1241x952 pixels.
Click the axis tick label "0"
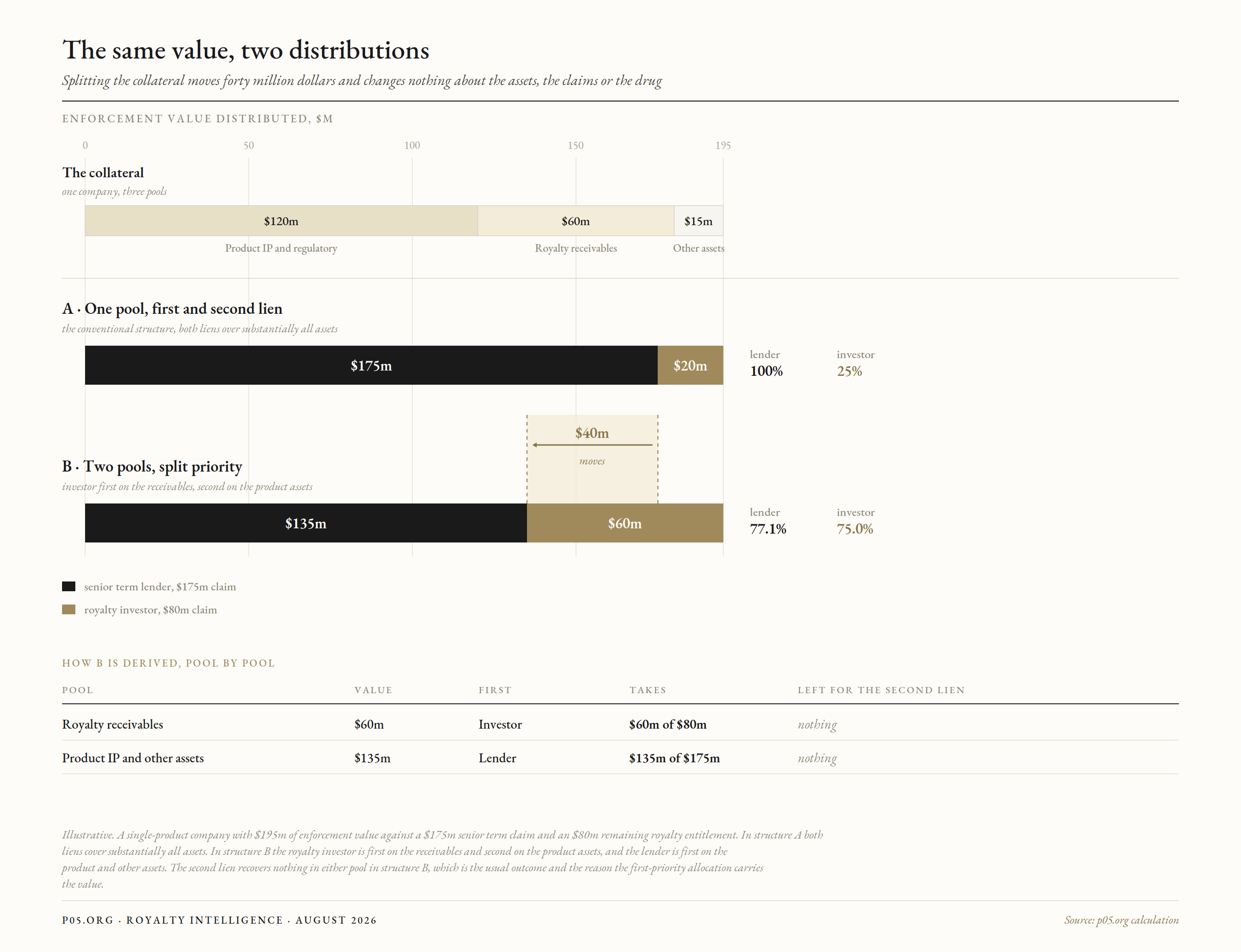(x=85, y=145)
